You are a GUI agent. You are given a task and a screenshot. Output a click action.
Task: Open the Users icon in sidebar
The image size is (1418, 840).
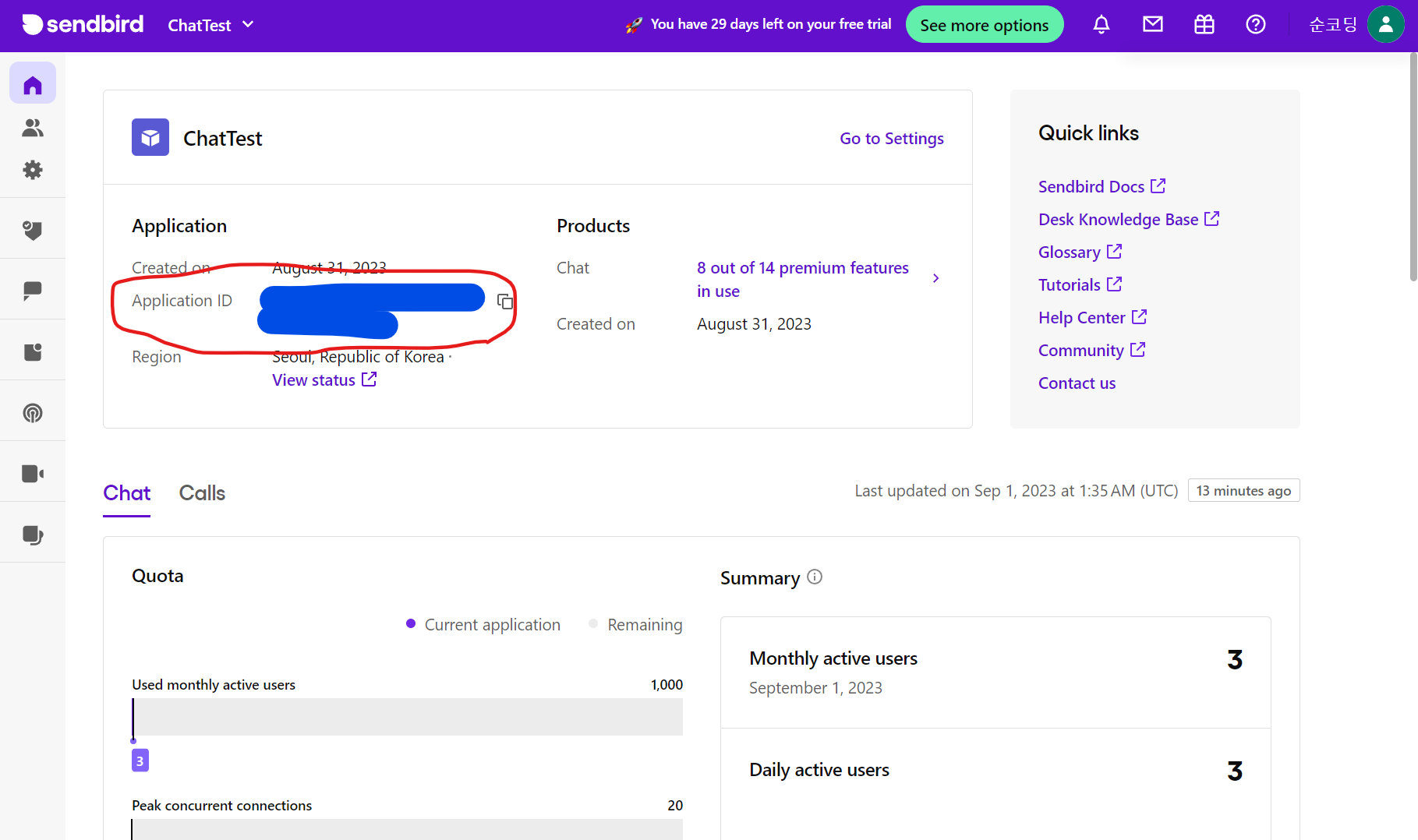click(33, 127)
